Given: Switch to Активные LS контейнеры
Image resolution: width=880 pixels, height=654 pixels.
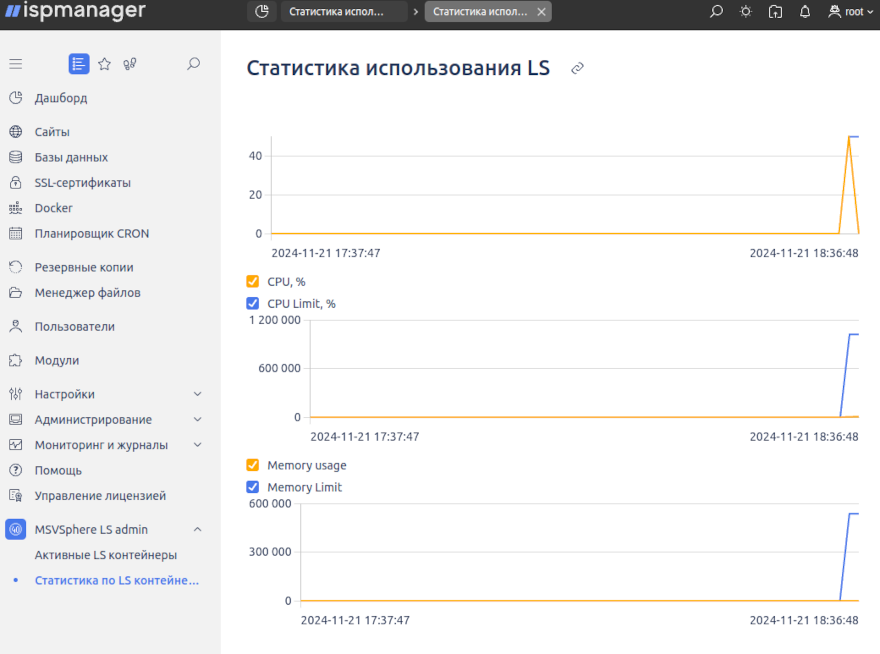Looking at the screenshot, I should click(108, 554).
